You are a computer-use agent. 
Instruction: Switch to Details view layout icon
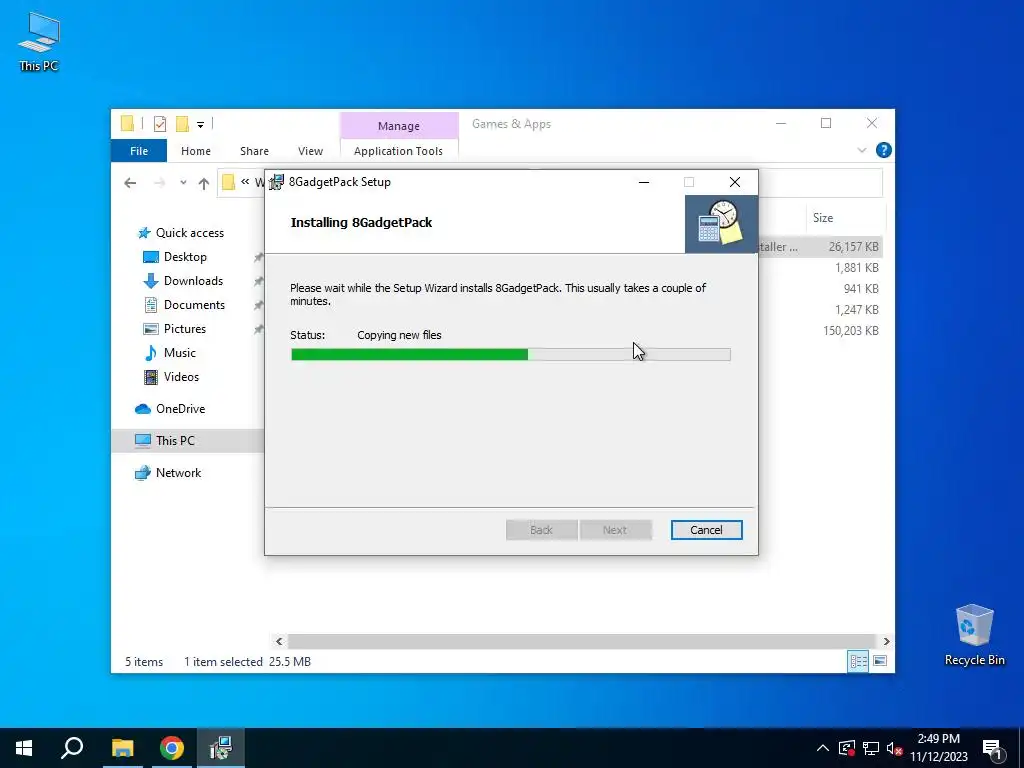tap(858, 662)
